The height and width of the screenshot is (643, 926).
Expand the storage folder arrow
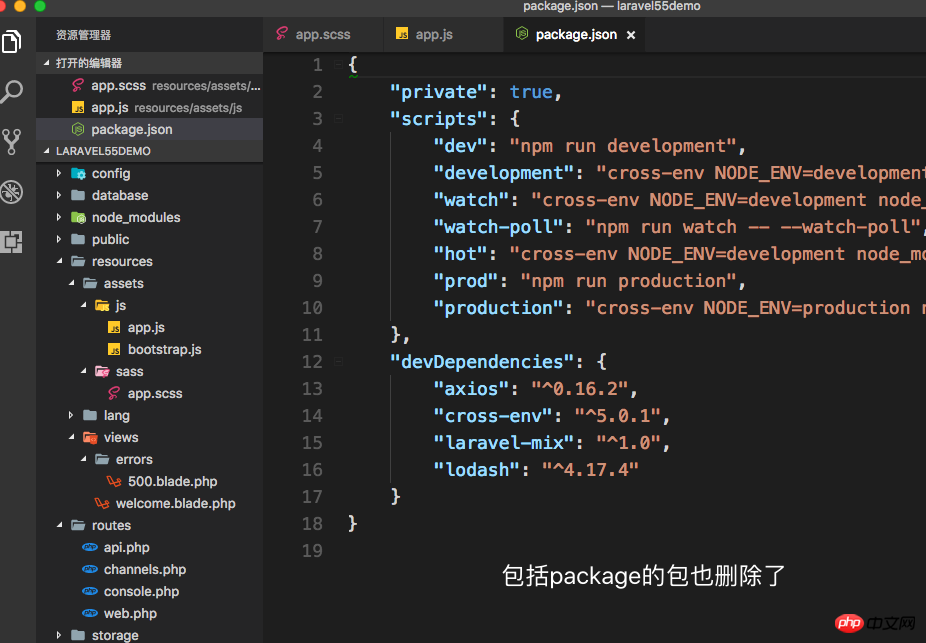click(58, 635)
